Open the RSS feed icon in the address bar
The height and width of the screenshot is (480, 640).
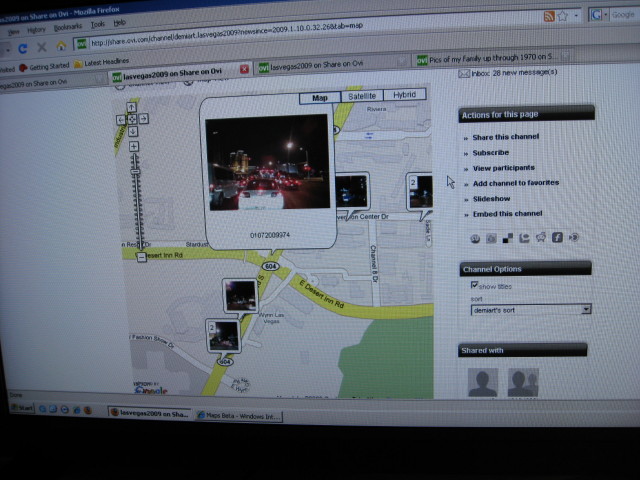549,16
